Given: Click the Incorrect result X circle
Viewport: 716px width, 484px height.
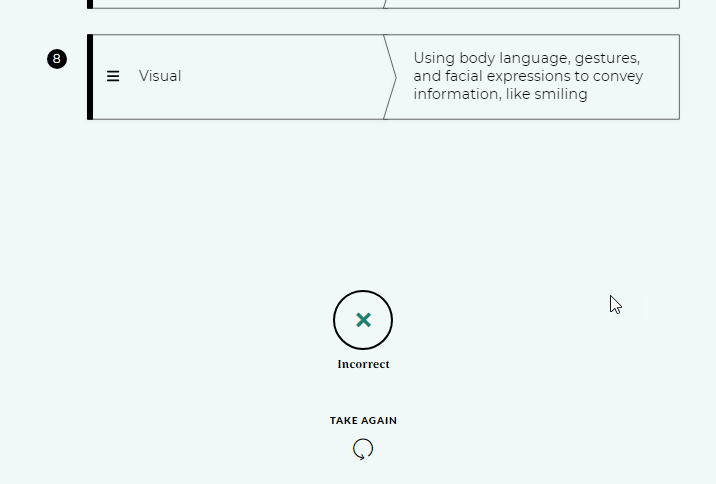Looking at the screenshot, I should 363,320.
